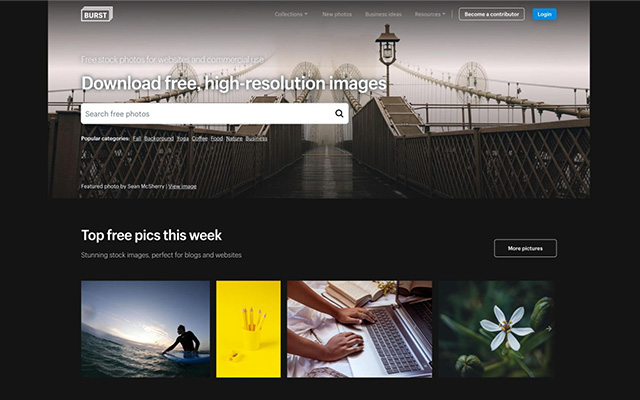Open the hands typing on laptop photo
The image size is (640, 400).
(x=359, y=329)
